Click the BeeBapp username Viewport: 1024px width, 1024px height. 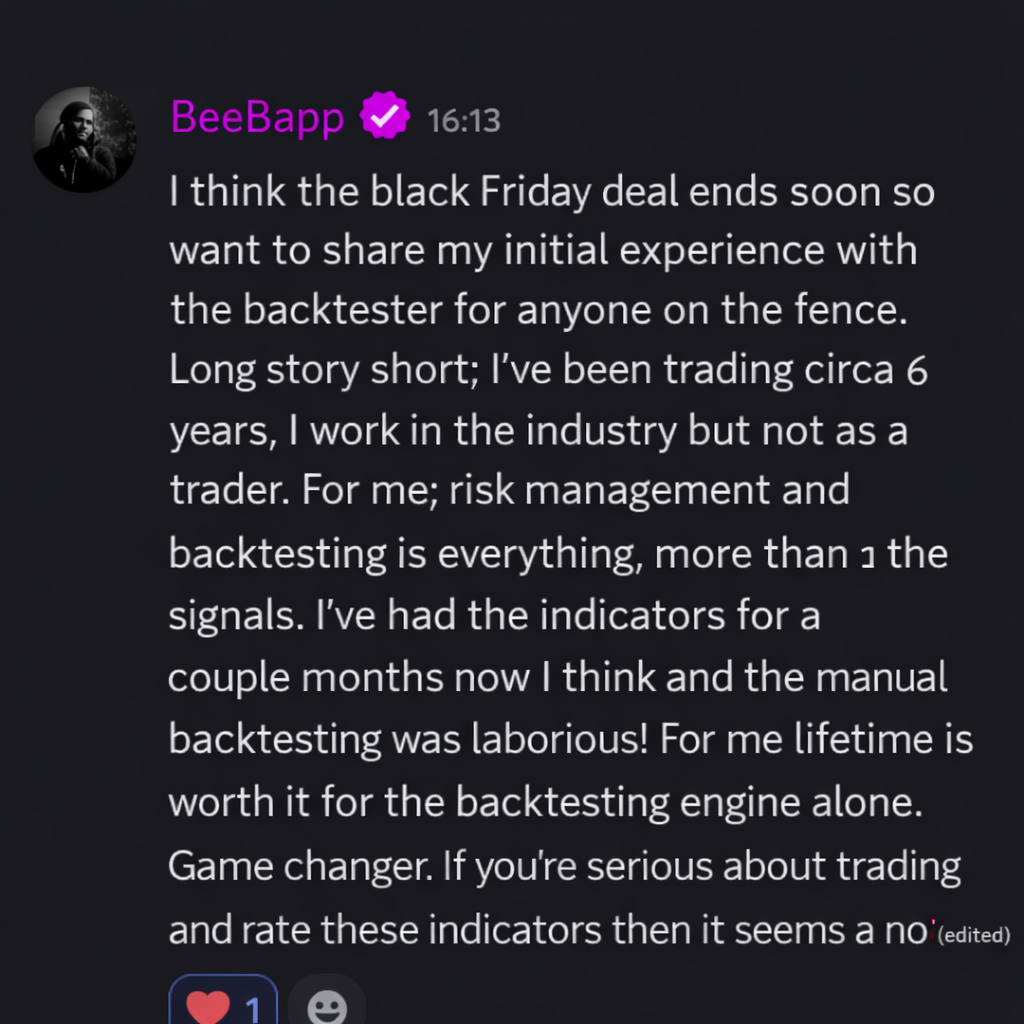[x=257, y=118]
